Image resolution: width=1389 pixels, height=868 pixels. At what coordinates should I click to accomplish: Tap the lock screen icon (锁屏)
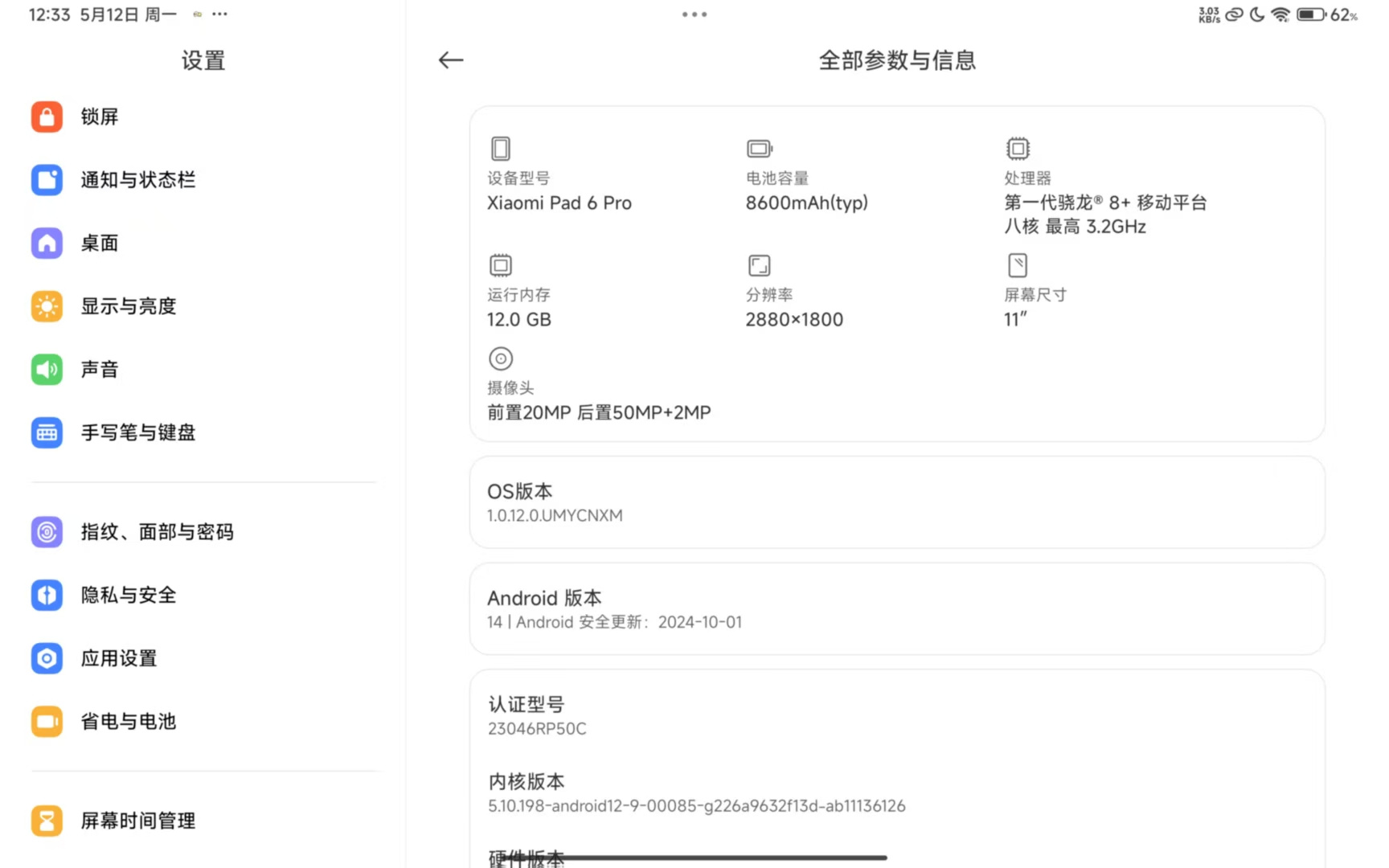47,117
